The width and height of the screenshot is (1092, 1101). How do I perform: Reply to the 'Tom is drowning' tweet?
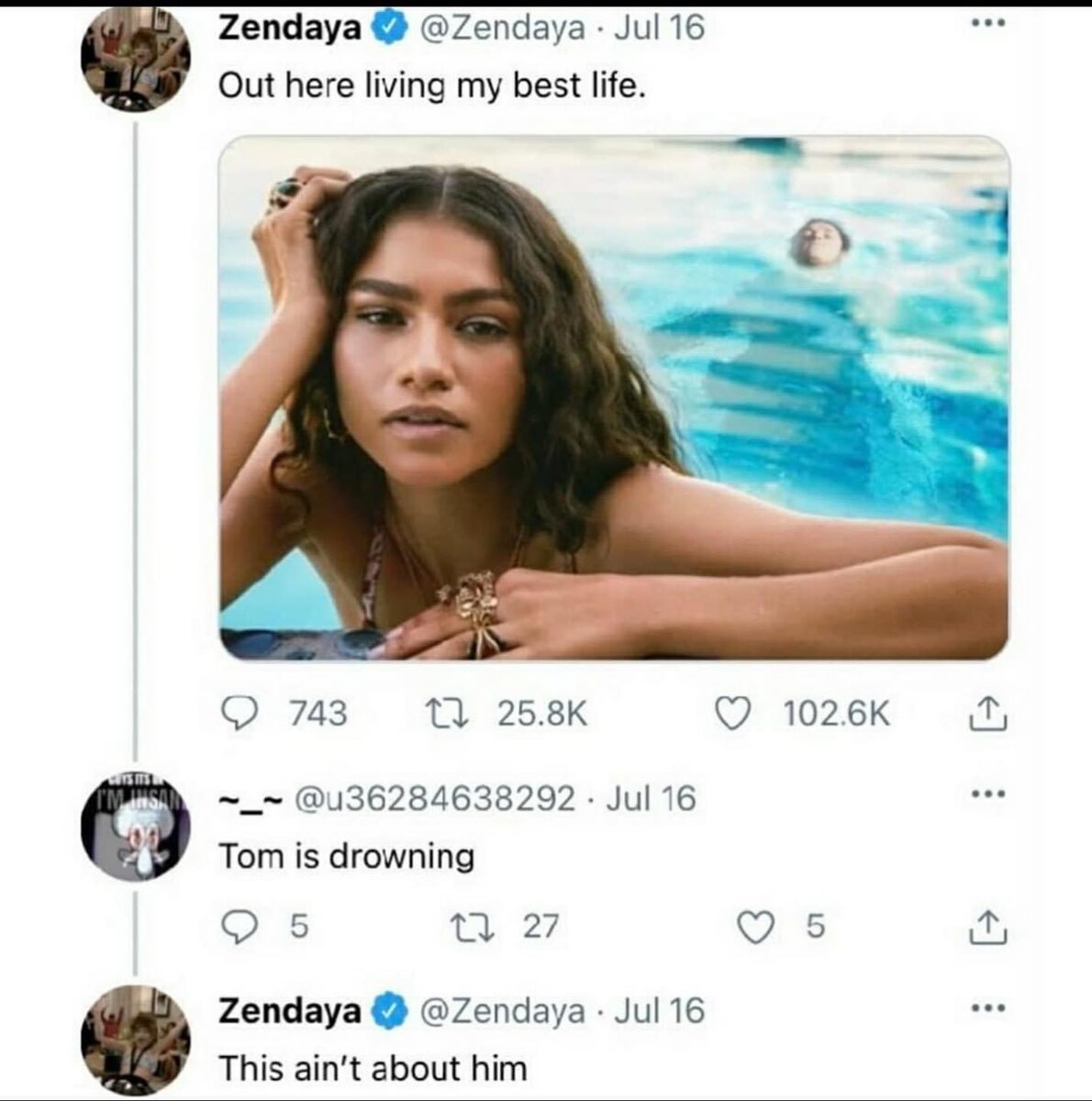[x=240, y=927]
